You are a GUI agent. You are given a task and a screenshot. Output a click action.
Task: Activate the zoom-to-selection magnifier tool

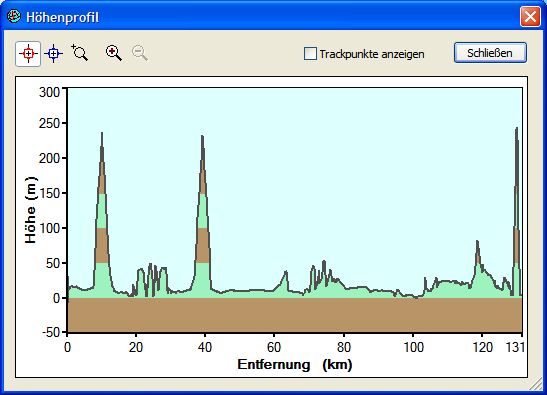coord(80,53)
